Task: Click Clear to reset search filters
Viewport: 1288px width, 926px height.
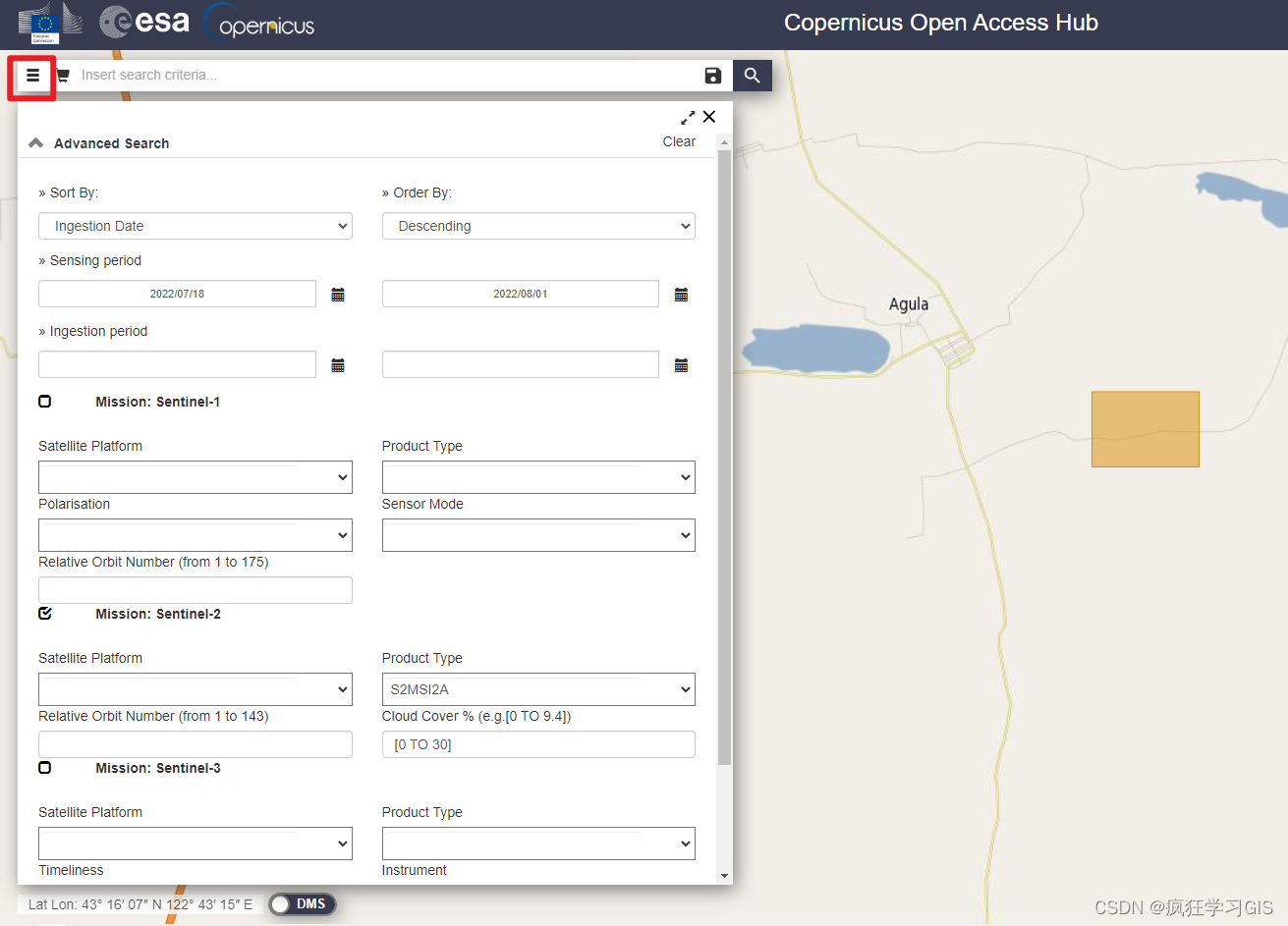Action: tap(679, 141)
